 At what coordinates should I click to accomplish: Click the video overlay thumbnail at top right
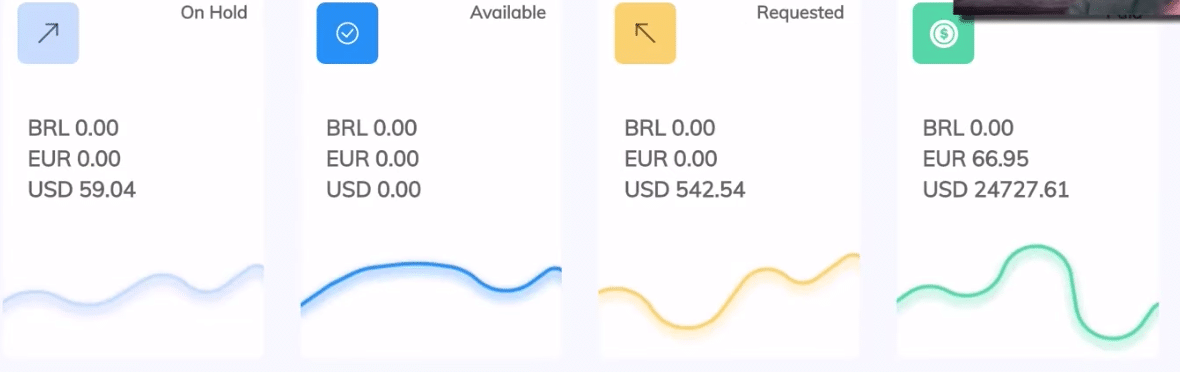(x=1066, y=9)
